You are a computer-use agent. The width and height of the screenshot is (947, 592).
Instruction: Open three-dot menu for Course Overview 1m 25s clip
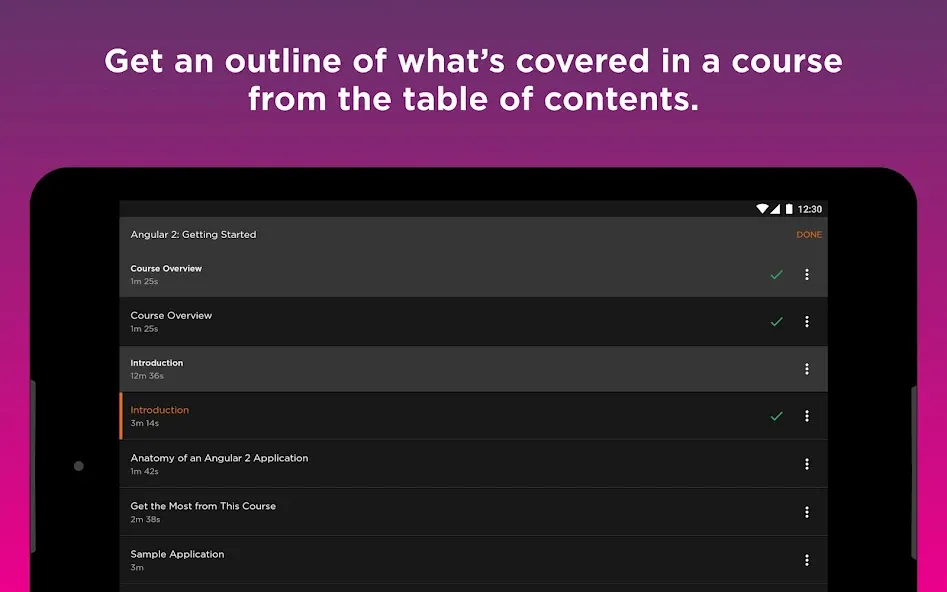tap(806, 321)
